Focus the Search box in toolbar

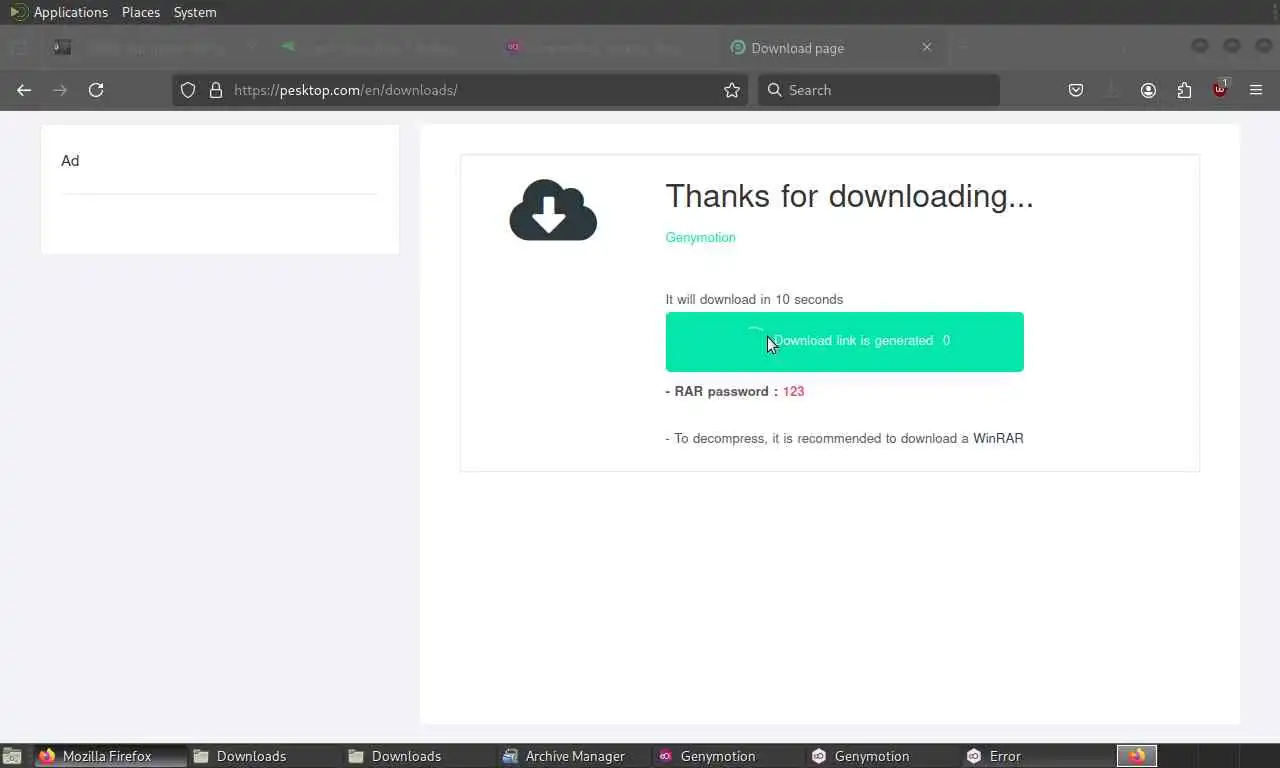click(x=879, y=90)
